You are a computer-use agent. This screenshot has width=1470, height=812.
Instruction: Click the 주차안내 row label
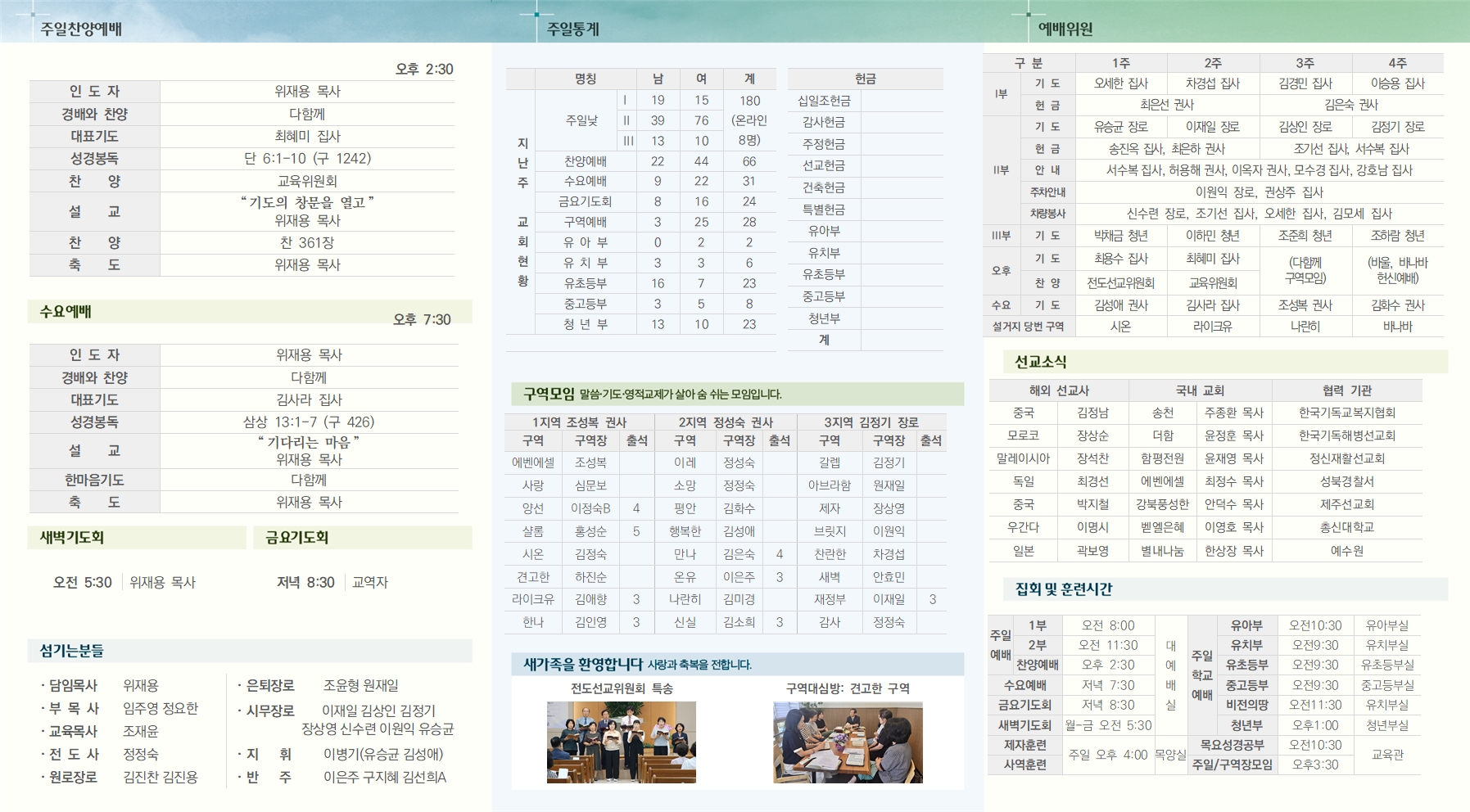pos(1047,192)
